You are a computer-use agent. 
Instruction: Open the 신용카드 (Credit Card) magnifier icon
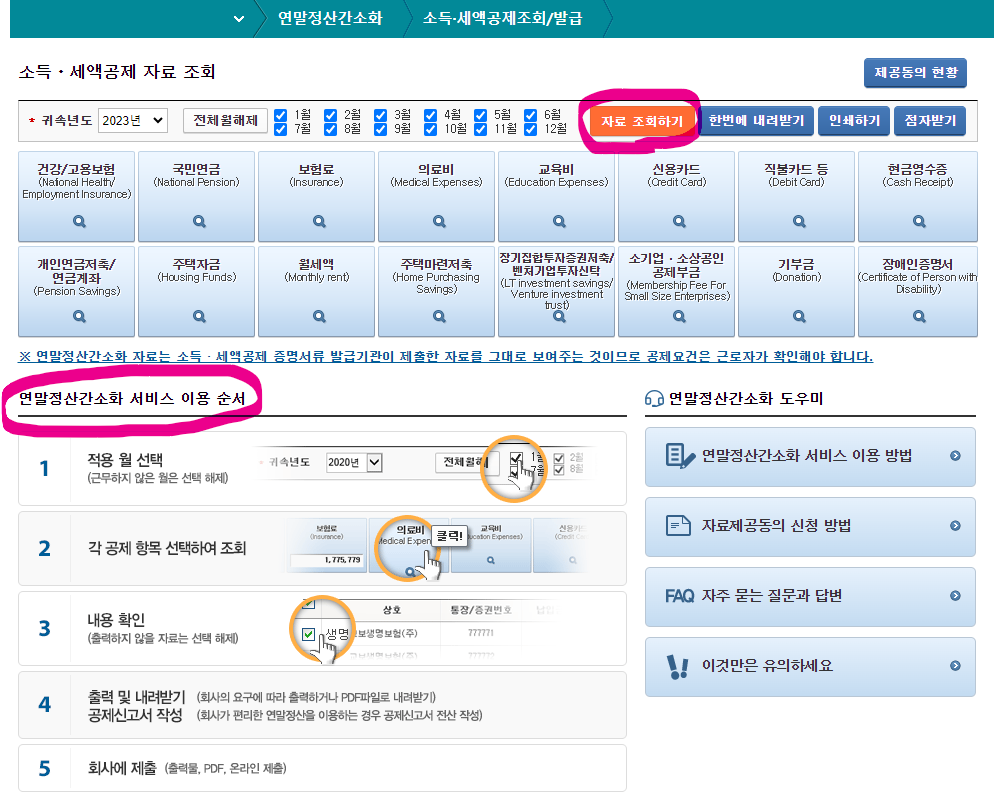pos(680,221)
